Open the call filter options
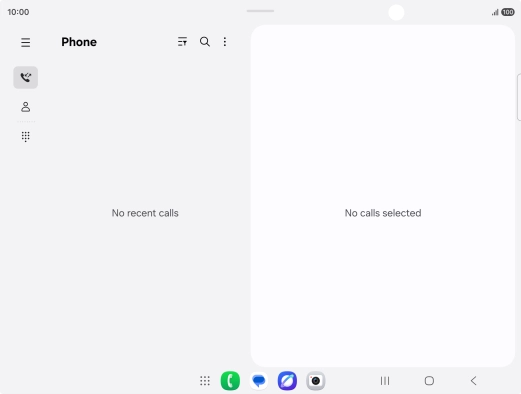The height and width of the screenshot is (394, 521). [x=182, y=42]
